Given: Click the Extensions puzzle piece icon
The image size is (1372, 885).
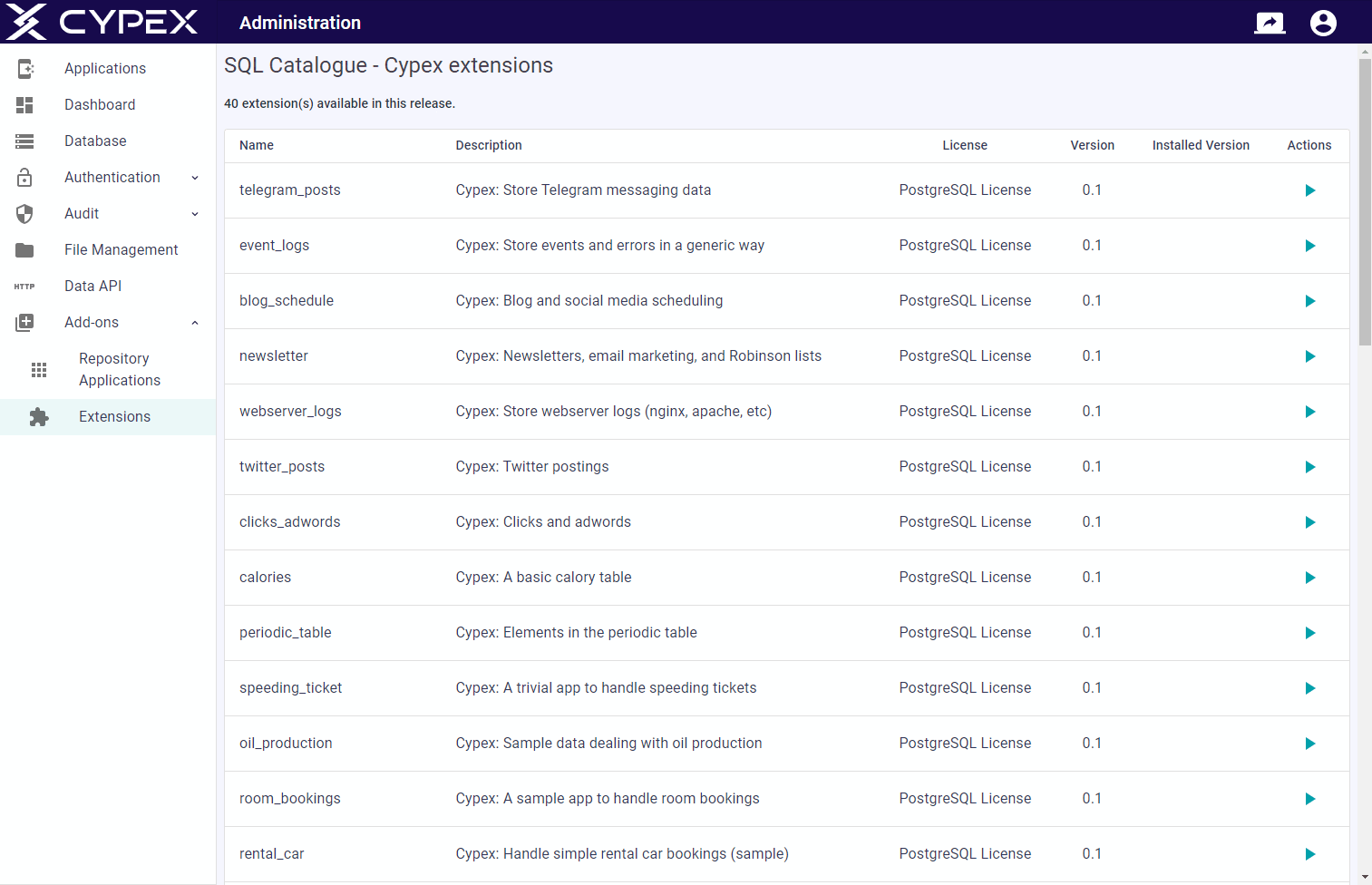Looking at the screenshot, I should point(39,416).
